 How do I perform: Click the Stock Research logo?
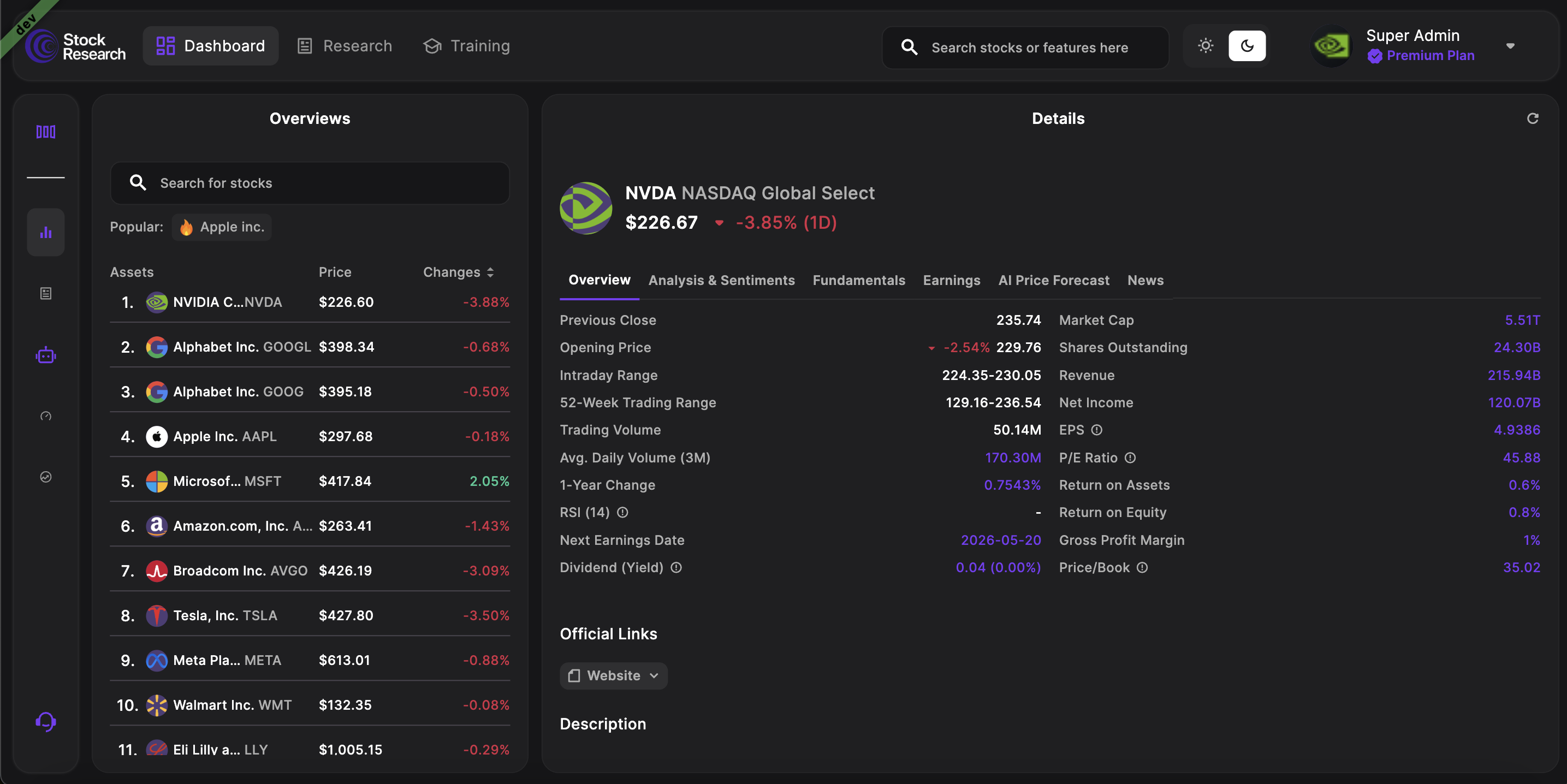[75, 46]
